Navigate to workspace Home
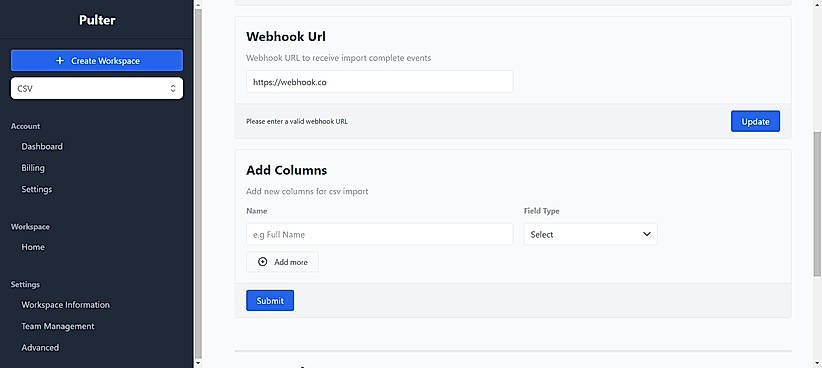 [x=33, y=247]
